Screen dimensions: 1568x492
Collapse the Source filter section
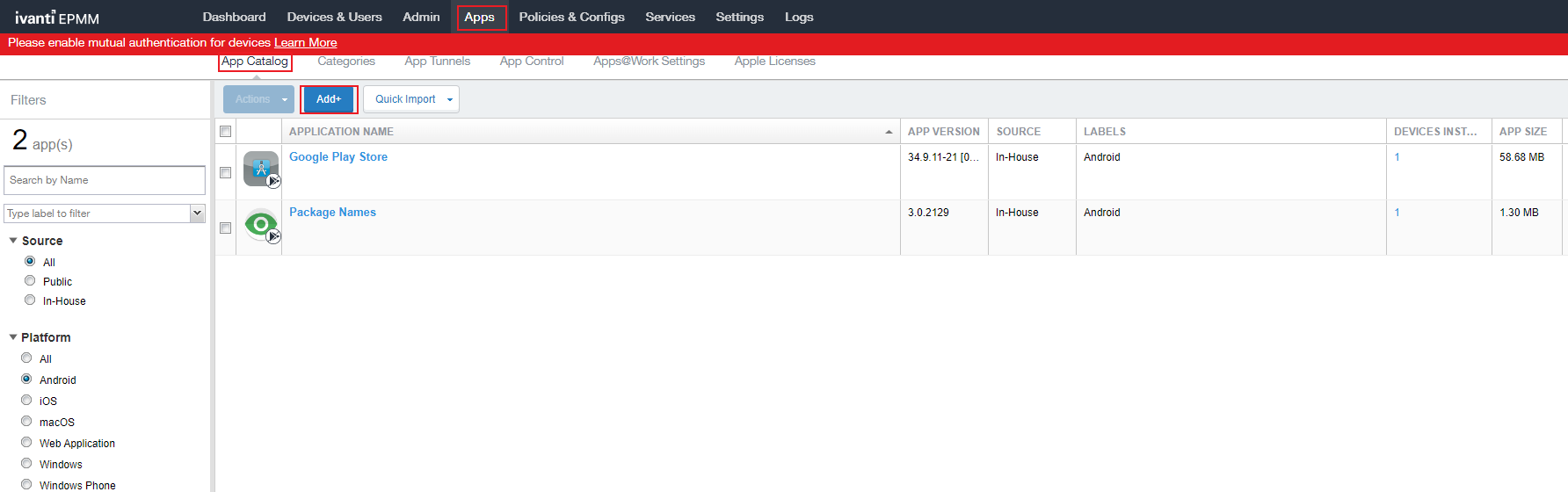13,241
